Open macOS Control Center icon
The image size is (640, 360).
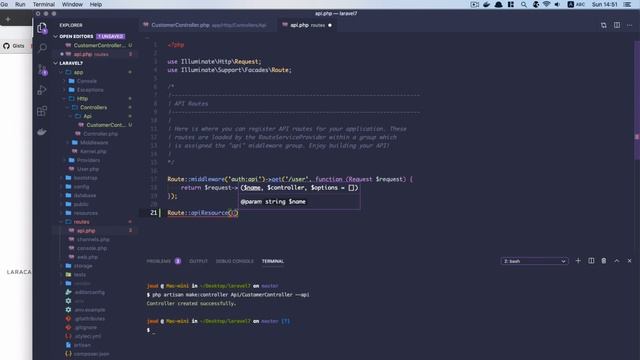point(627,4)
